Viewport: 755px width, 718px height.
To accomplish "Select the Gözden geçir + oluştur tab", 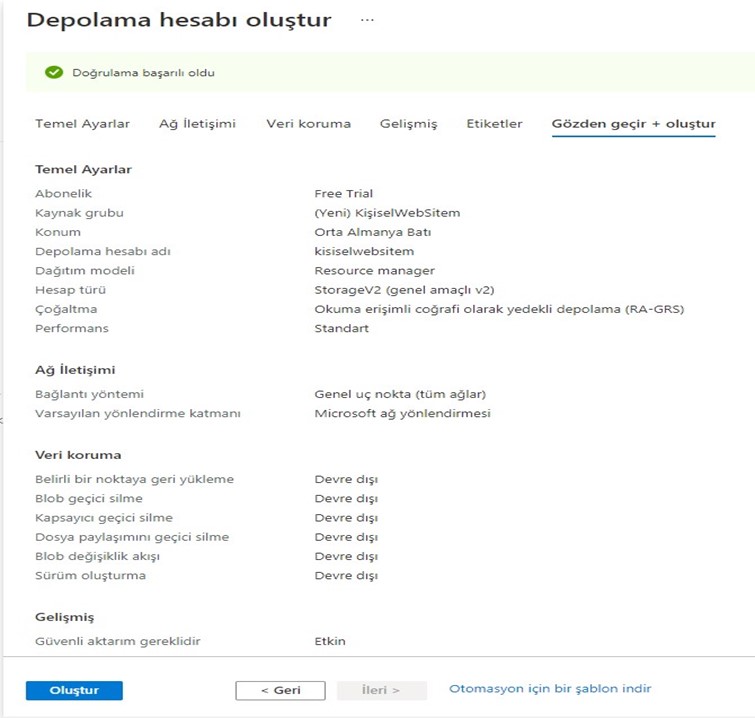I will tap(634, 124).
